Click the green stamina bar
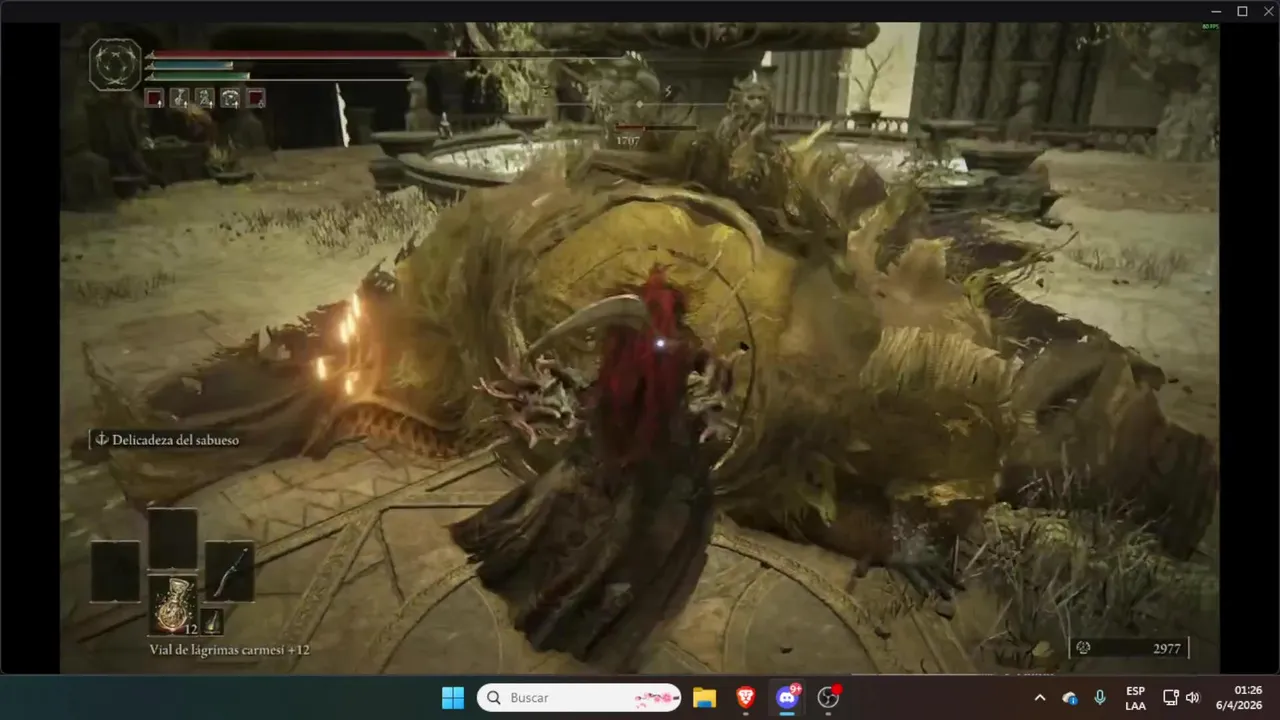This screenshot has height=720, width=1280. 200,76
